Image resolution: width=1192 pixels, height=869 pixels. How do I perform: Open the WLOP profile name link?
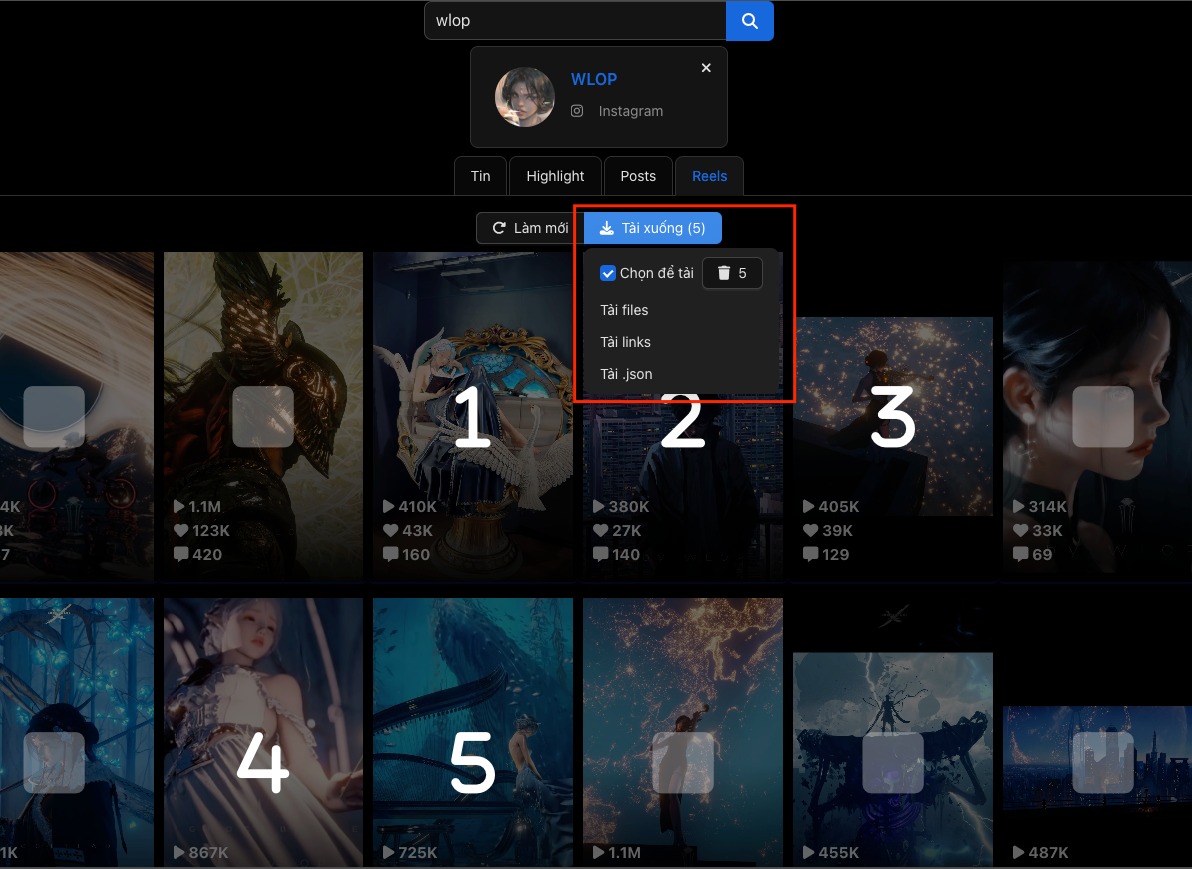[594, 79]
